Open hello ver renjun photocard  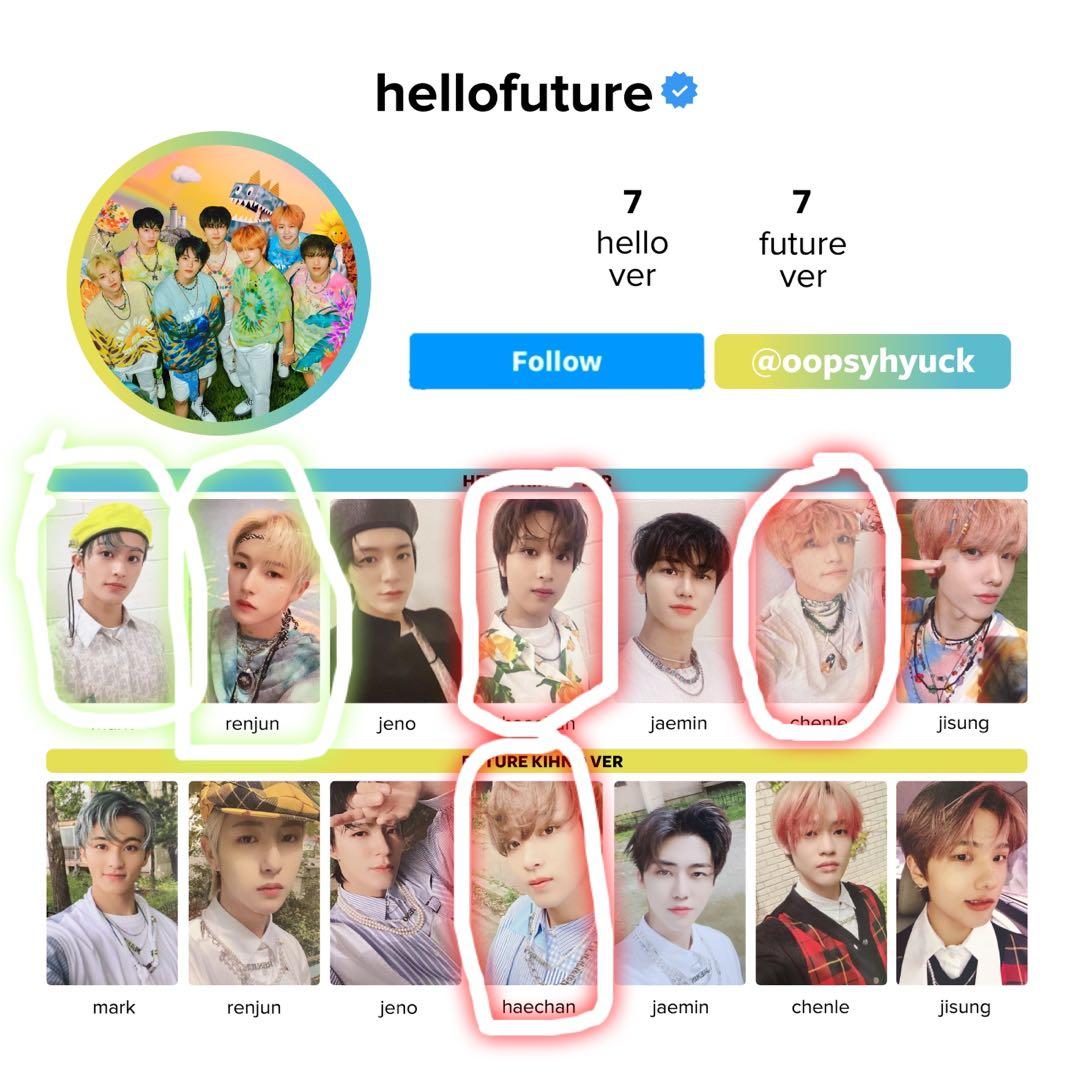254,601
